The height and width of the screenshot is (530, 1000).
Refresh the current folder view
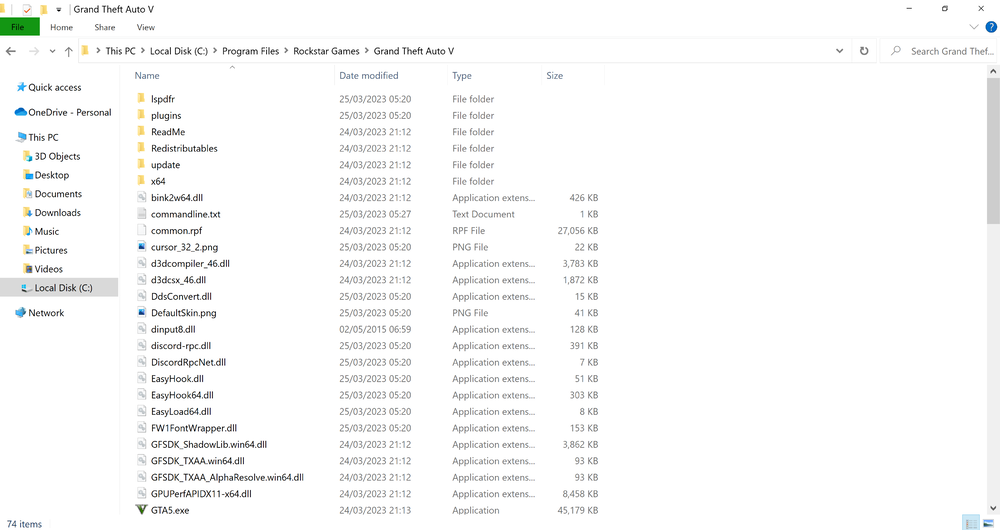pos(864,51)
